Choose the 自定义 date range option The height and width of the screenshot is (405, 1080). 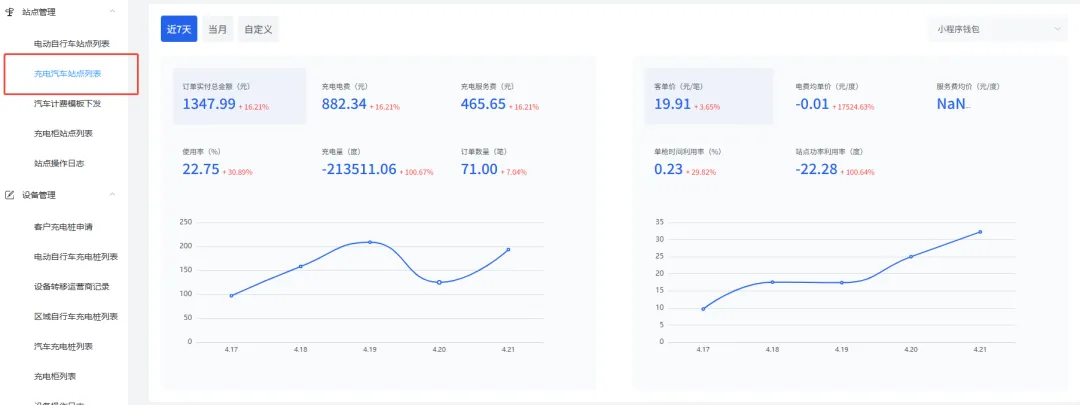[258, 29]
